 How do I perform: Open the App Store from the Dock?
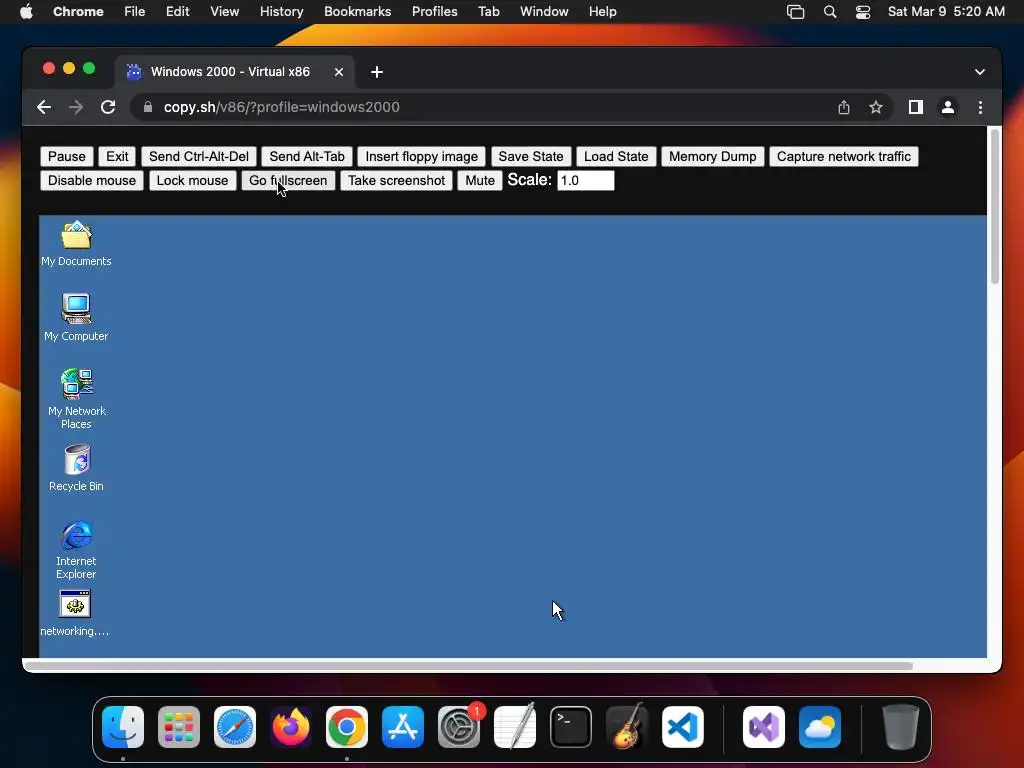[403, 726]
